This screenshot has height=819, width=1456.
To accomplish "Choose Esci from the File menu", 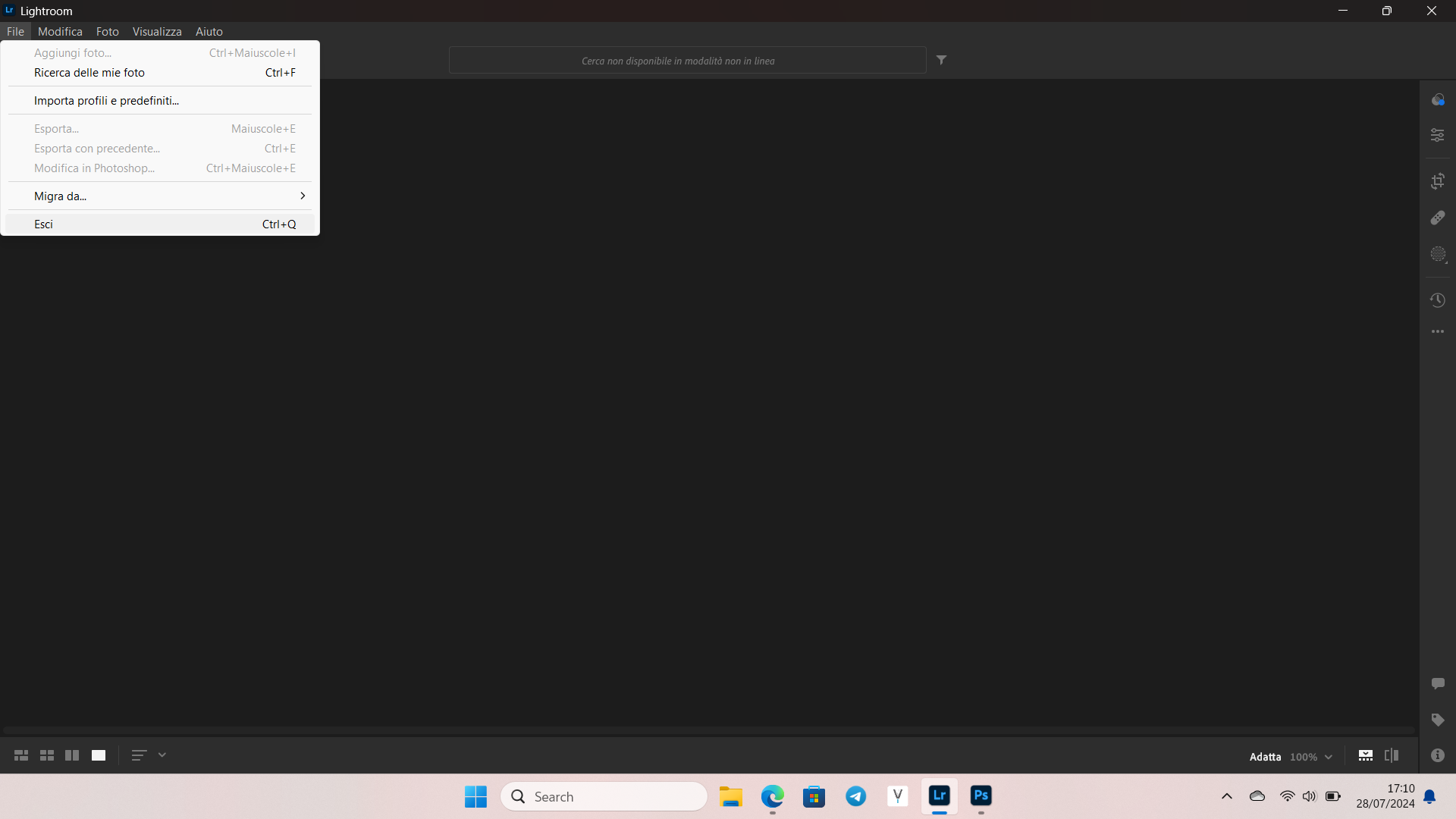I will pos(160,224).
